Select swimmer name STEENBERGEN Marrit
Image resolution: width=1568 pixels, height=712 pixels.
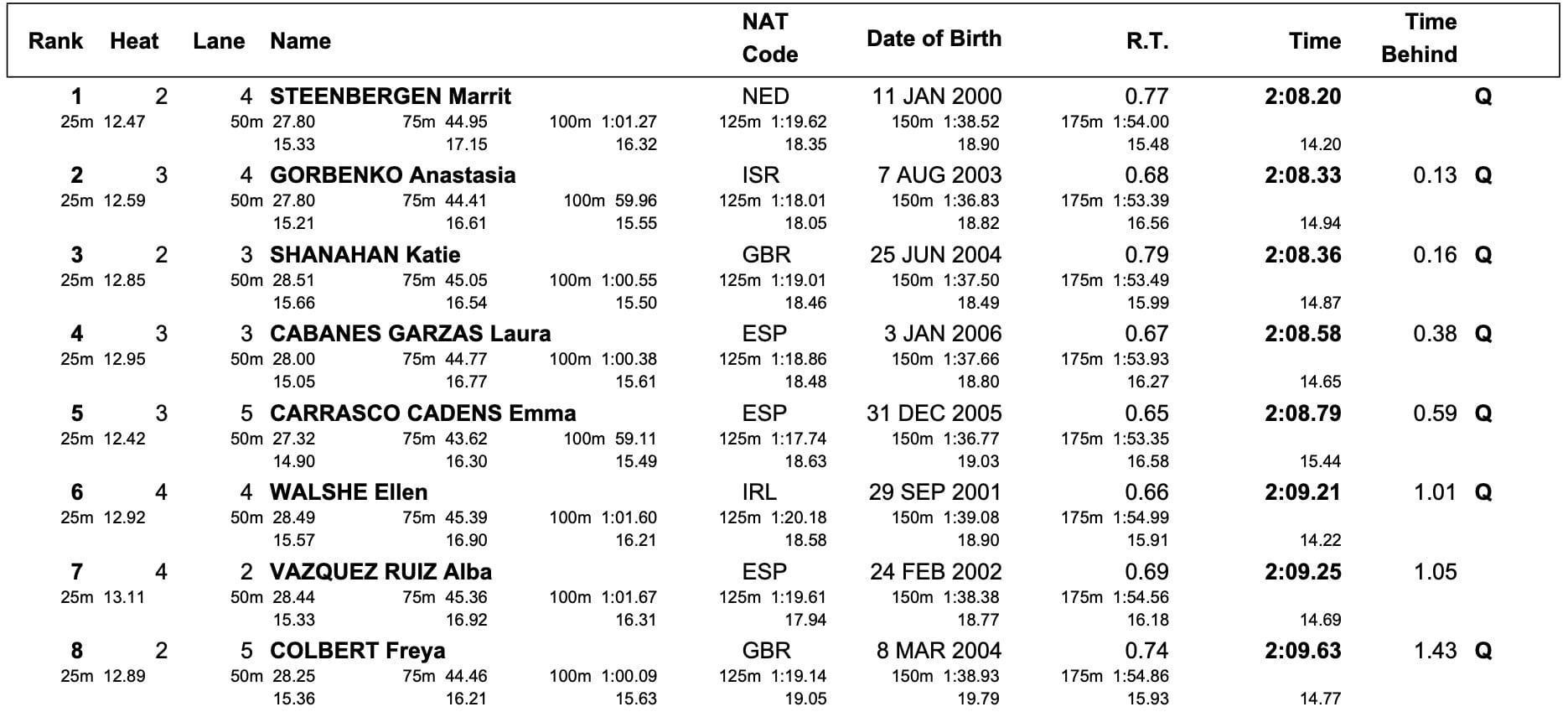tap(391, 96)
